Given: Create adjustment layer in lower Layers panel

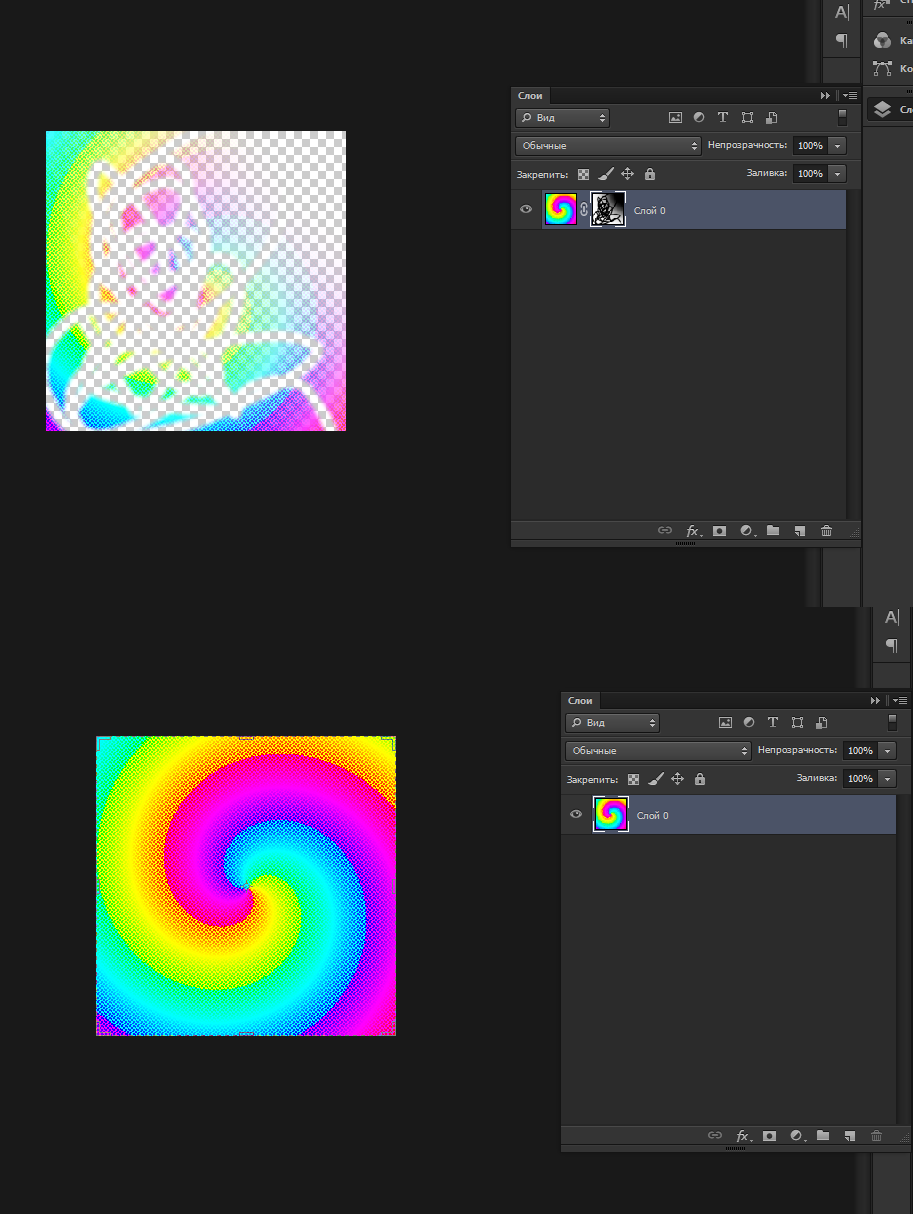Looking at the screenshot, I should 796,1136.
